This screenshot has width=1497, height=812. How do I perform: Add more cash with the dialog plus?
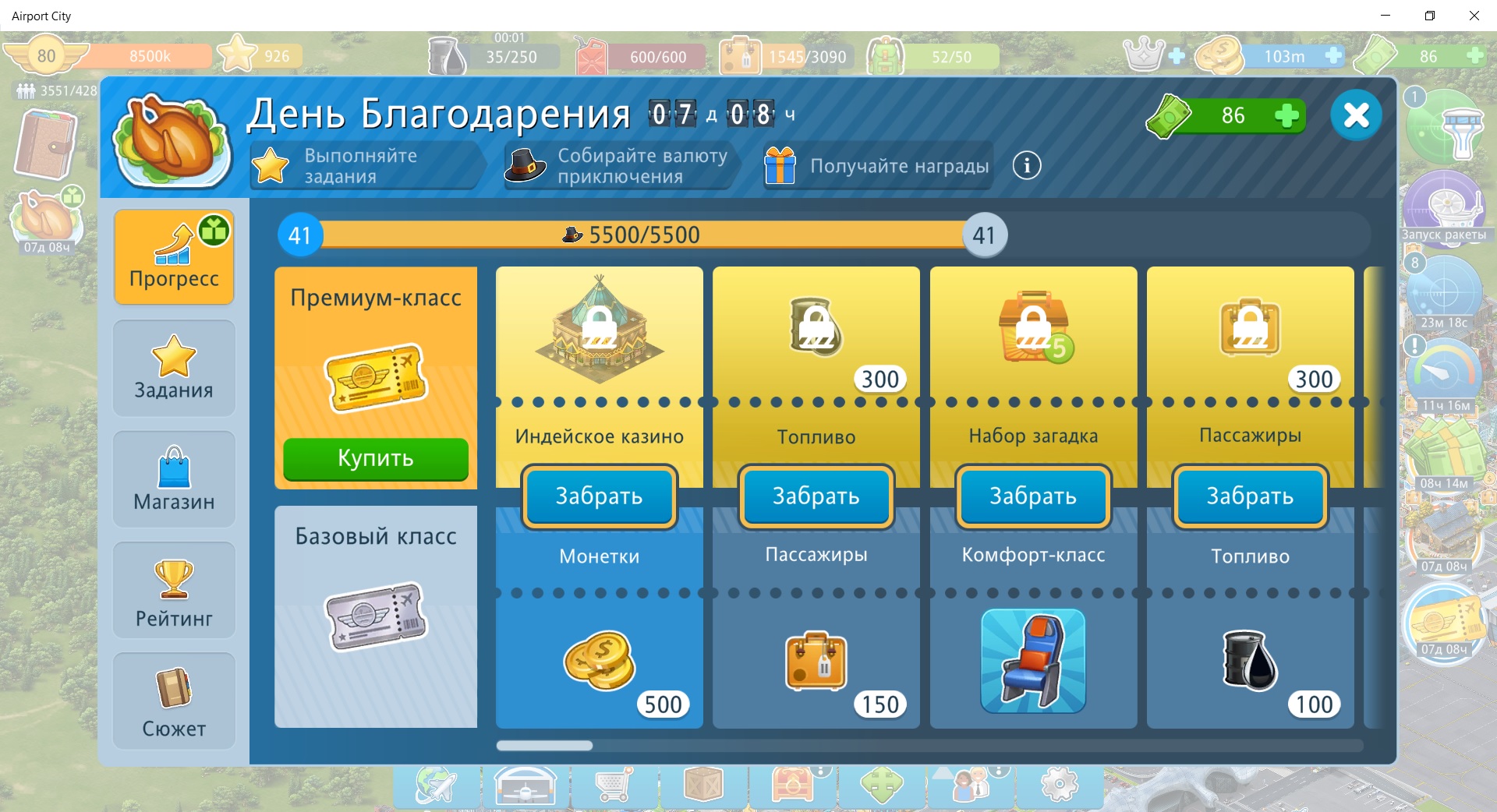[x=1286, y=115]
